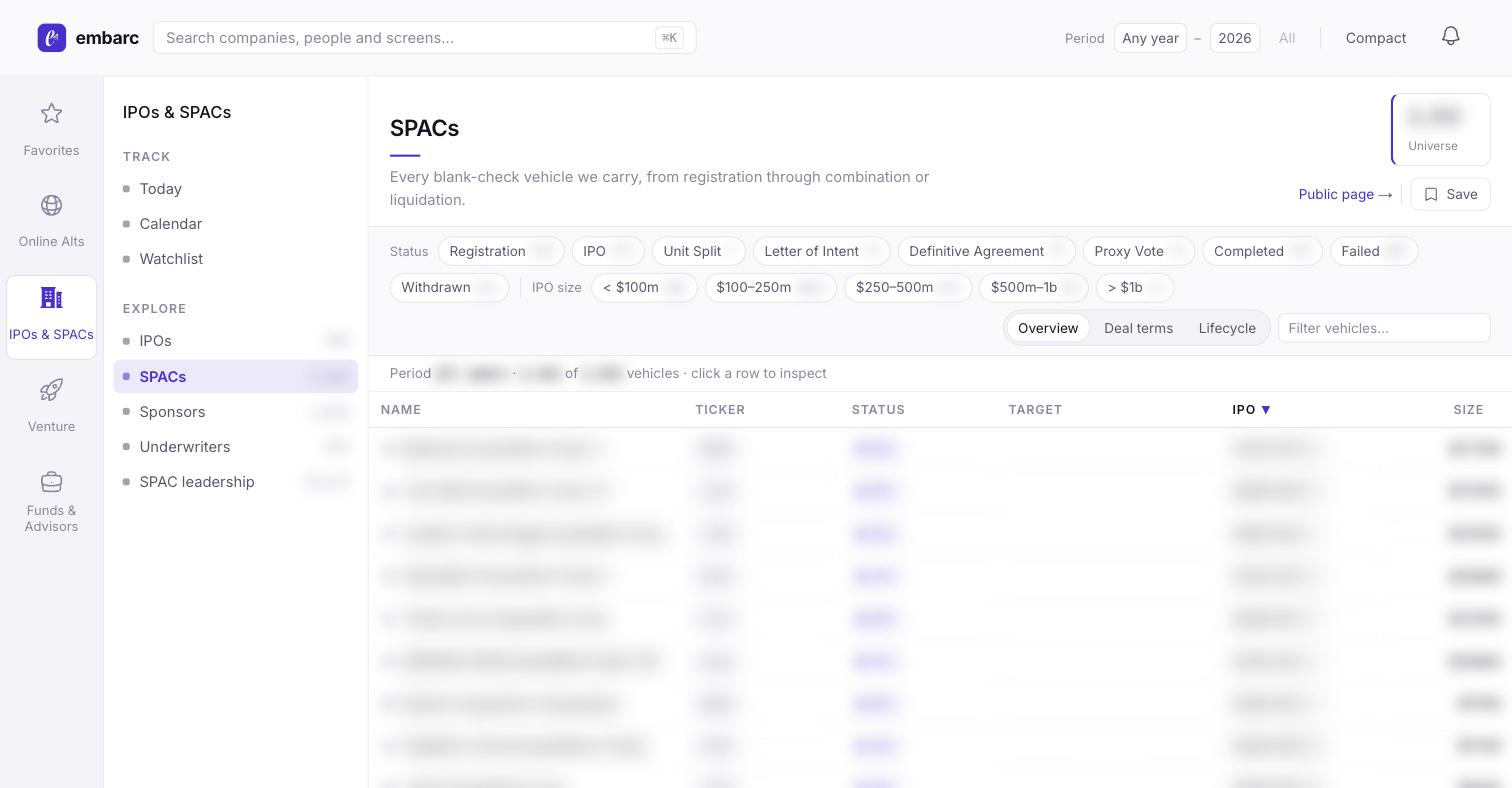Screen dimensions: 1512x788
Task: Toggle the Letter of Intent filter
Action: point(821,251)
